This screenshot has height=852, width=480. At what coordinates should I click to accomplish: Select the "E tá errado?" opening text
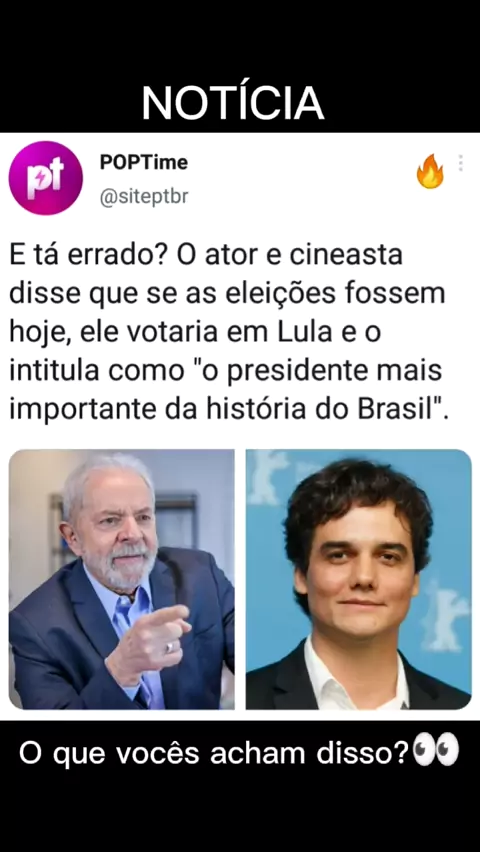88,255
